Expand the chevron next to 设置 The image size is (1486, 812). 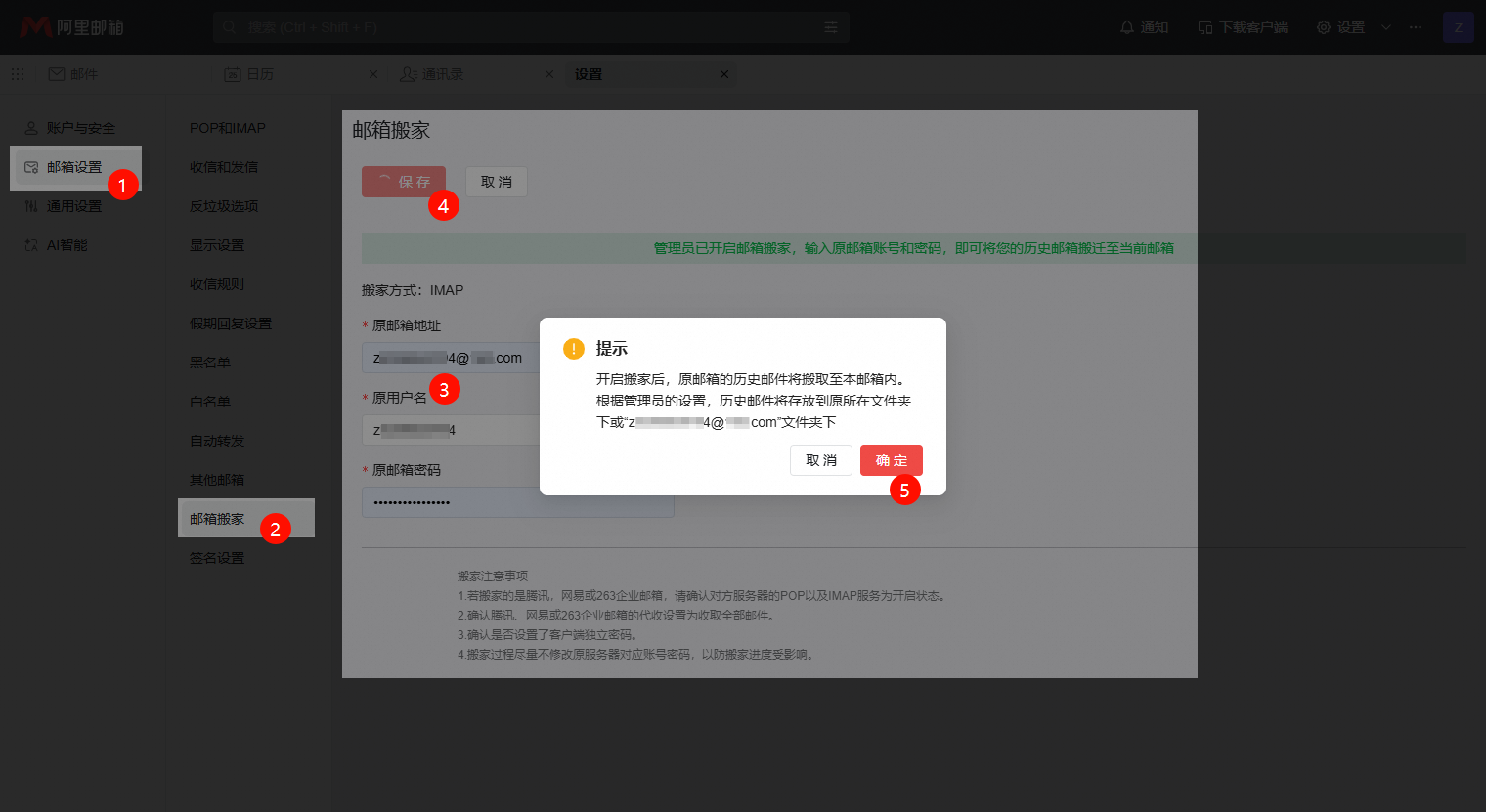[x=1386, y=27]
